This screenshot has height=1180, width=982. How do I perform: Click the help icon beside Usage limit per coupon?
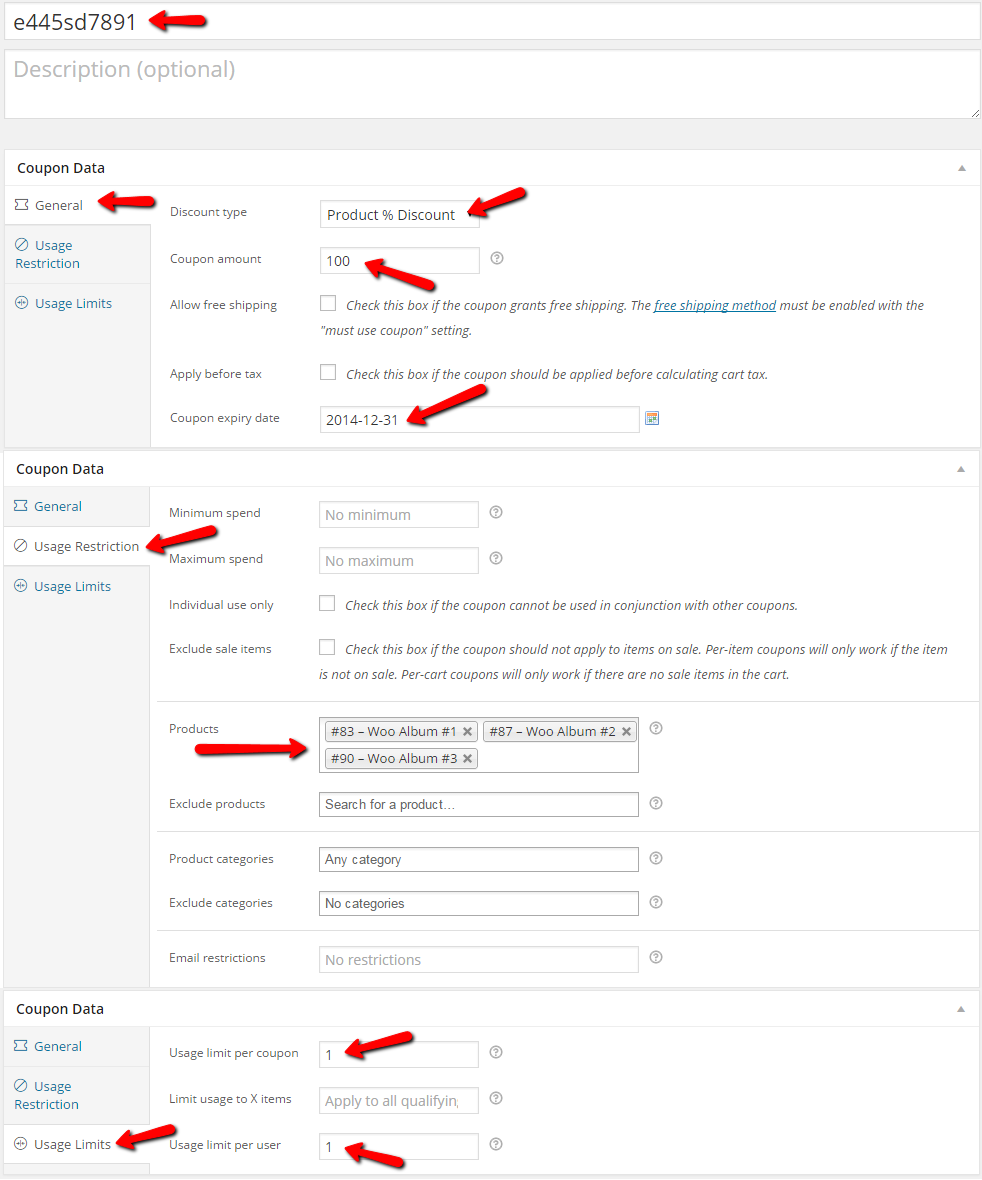pyautogui.click(x=497, y=1052)
